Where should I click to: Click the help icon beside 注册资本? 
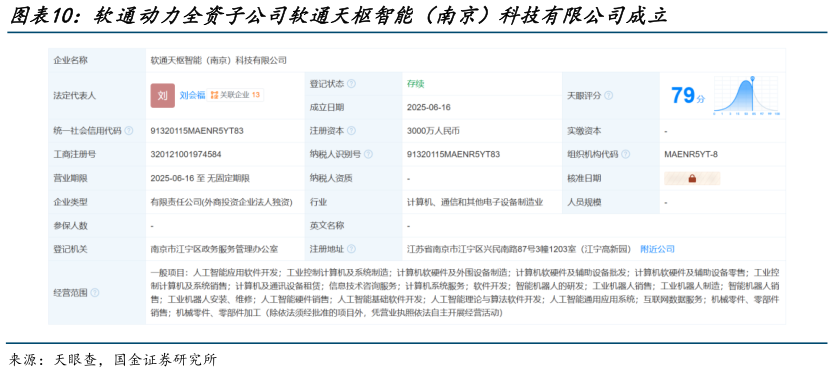point(351,131)
